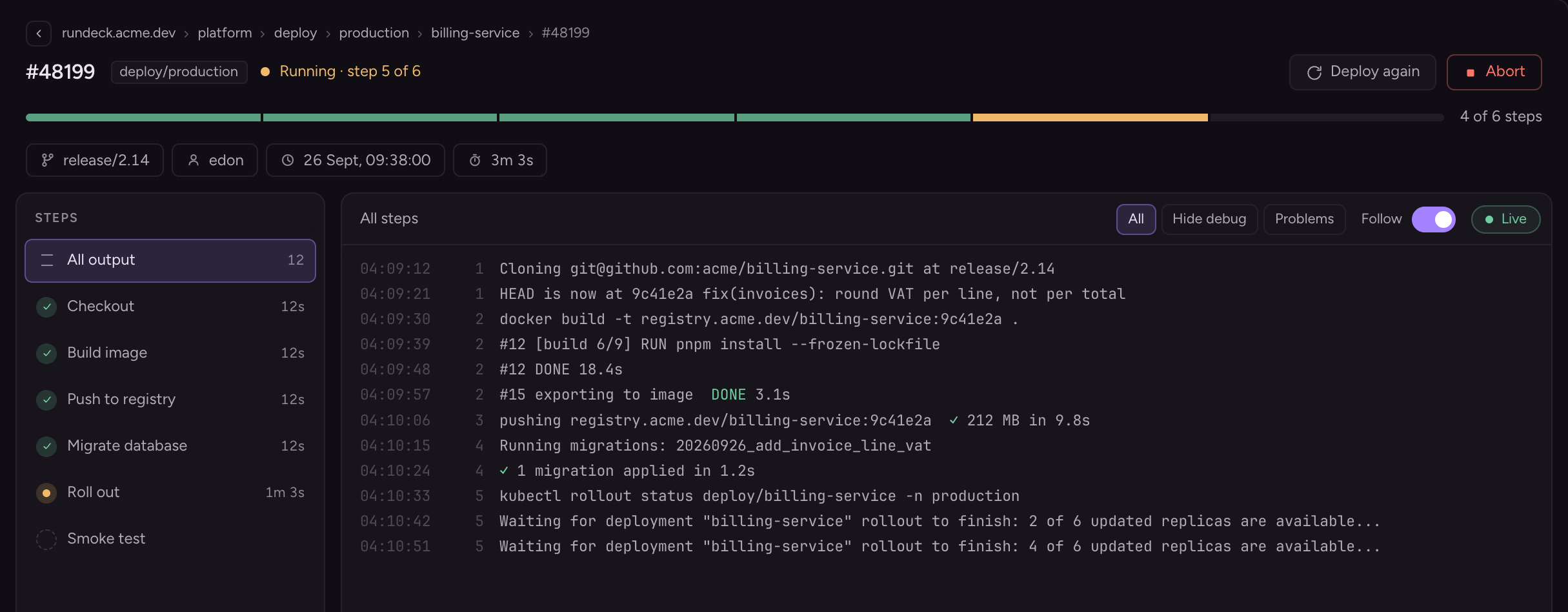The image size is (1568, 612).
Task: Click the 'Running · step 5 of 6' status text
Action: point(350,72)
